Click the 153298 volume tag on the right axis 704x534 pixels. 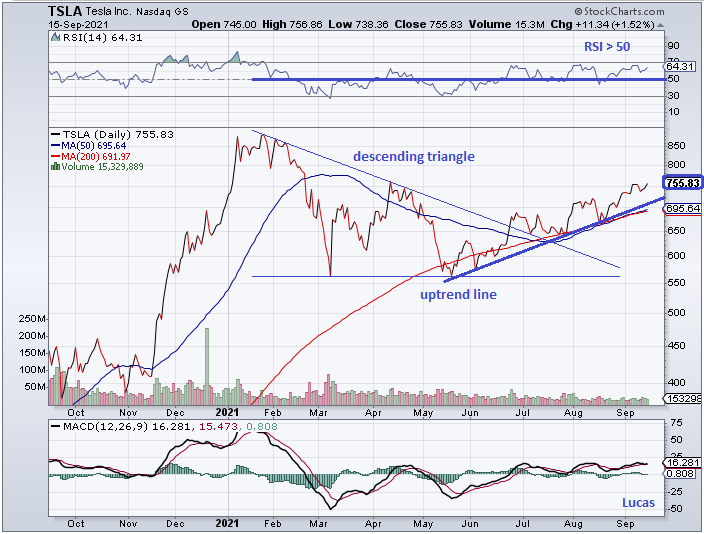point(682,398)
